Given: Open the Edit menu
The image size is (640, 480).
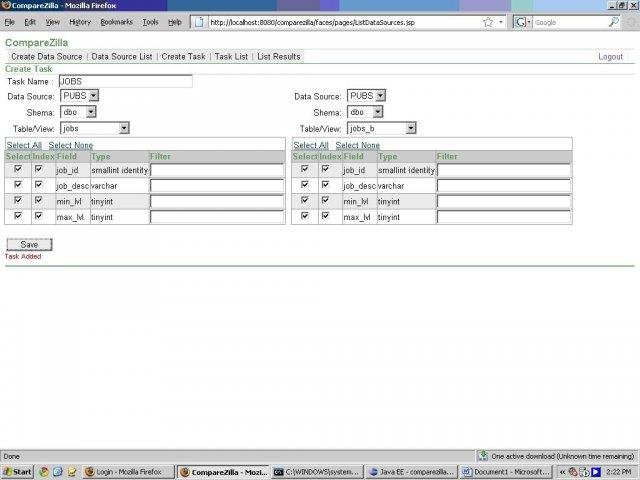Looking at the screenshot, I should click(30, 22).
